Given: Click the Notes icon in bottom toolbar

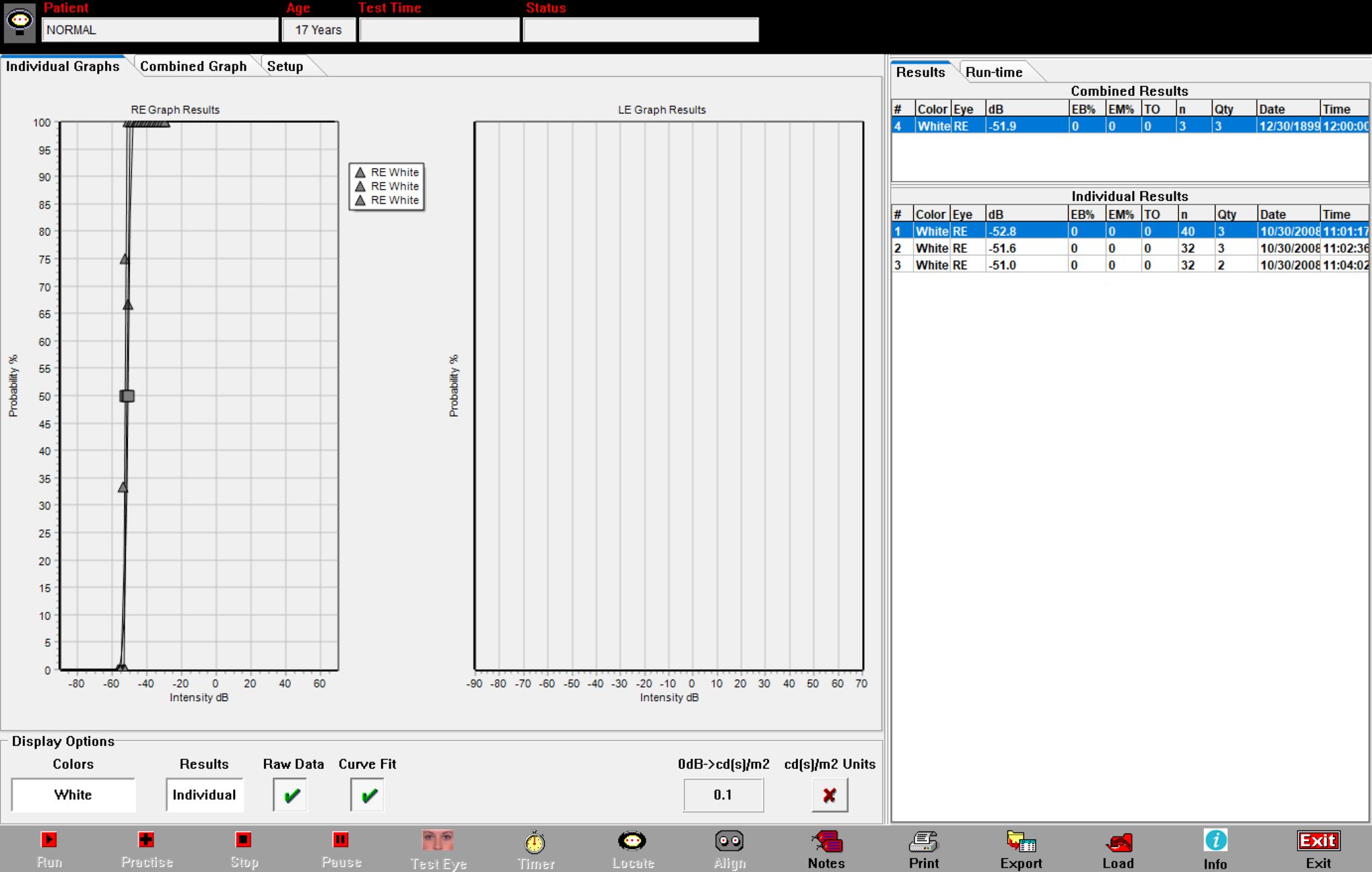Looking at the screenshot, I should click(826, 843).
